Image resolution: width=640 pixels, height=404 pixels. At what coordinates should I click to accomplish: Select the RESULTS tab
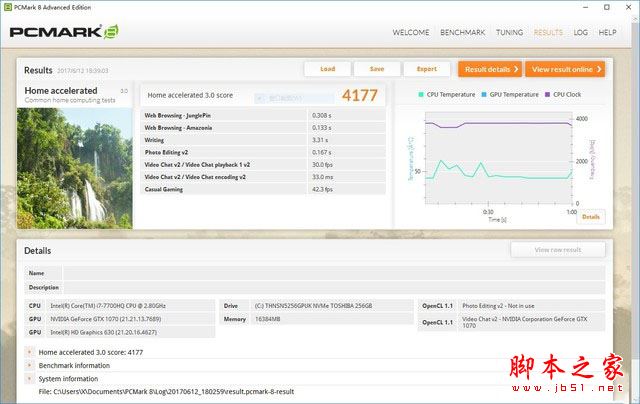[548, 33]
